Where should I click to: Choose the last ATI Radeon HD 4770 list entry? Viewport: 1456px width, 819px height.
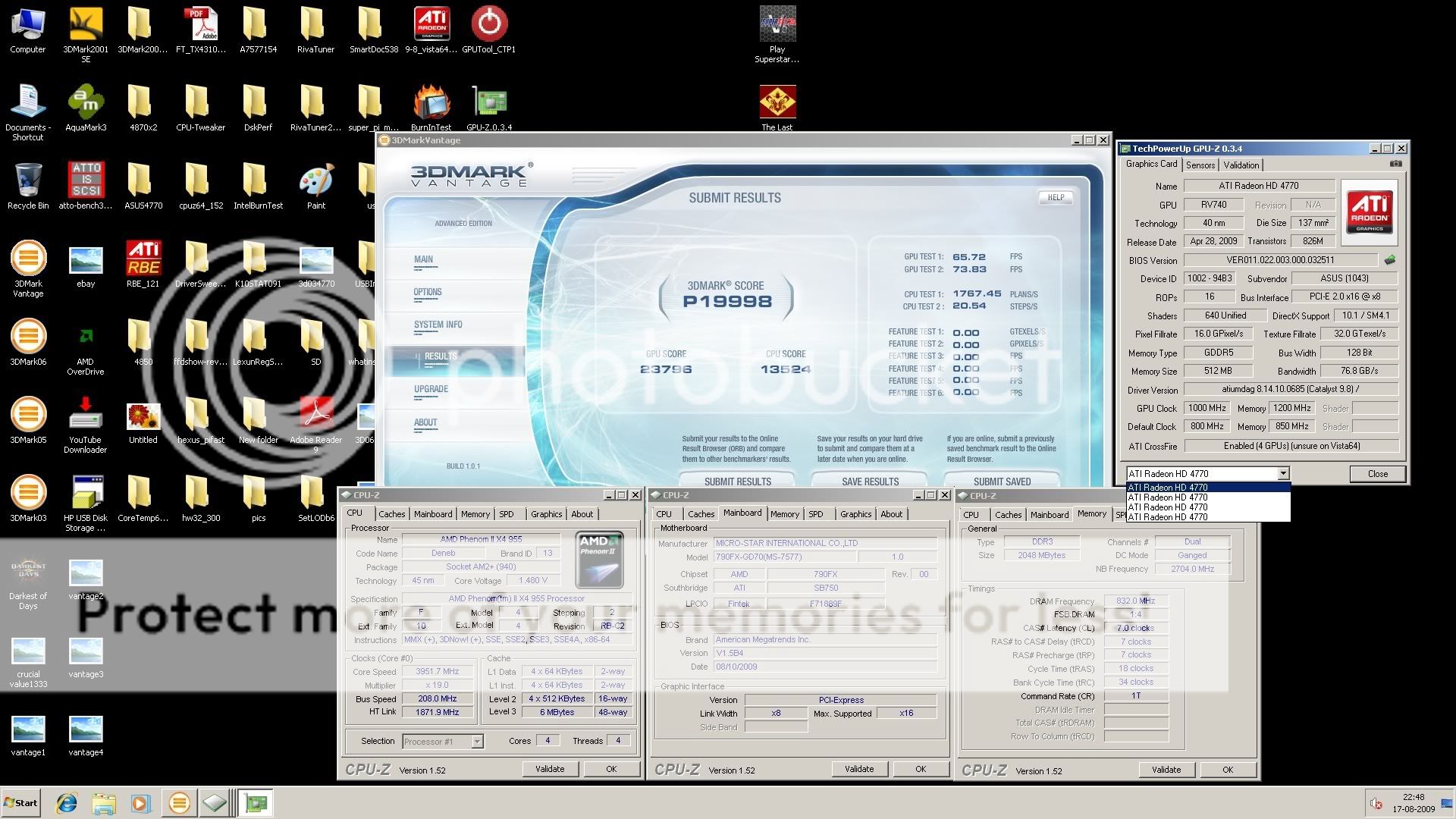tap(1208, 517)
